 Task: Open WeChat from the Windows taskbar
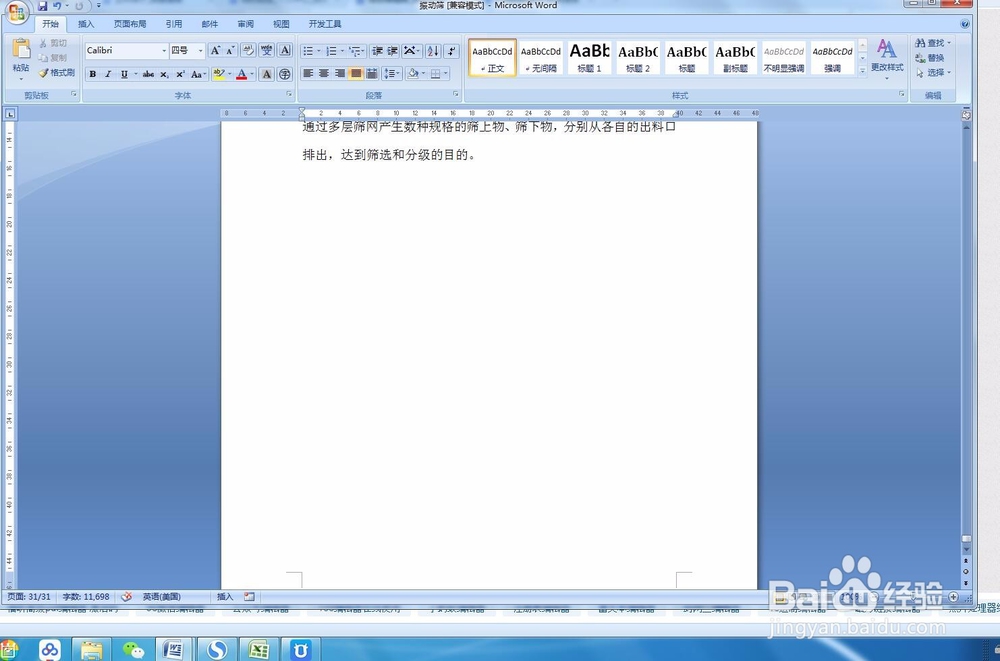pyautogui.click(x=133, y=650)
